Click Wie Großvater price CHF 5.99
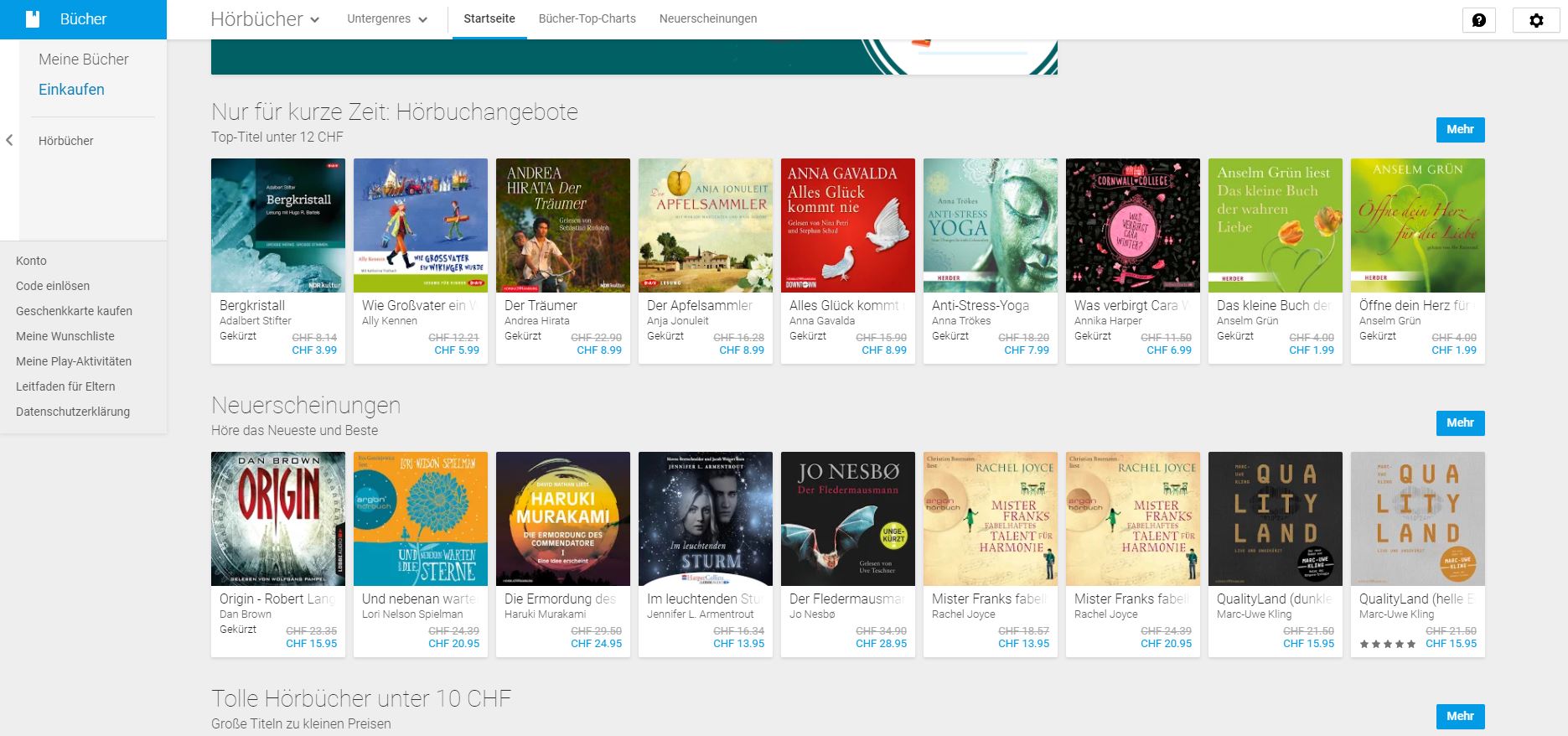 point(457,350)
